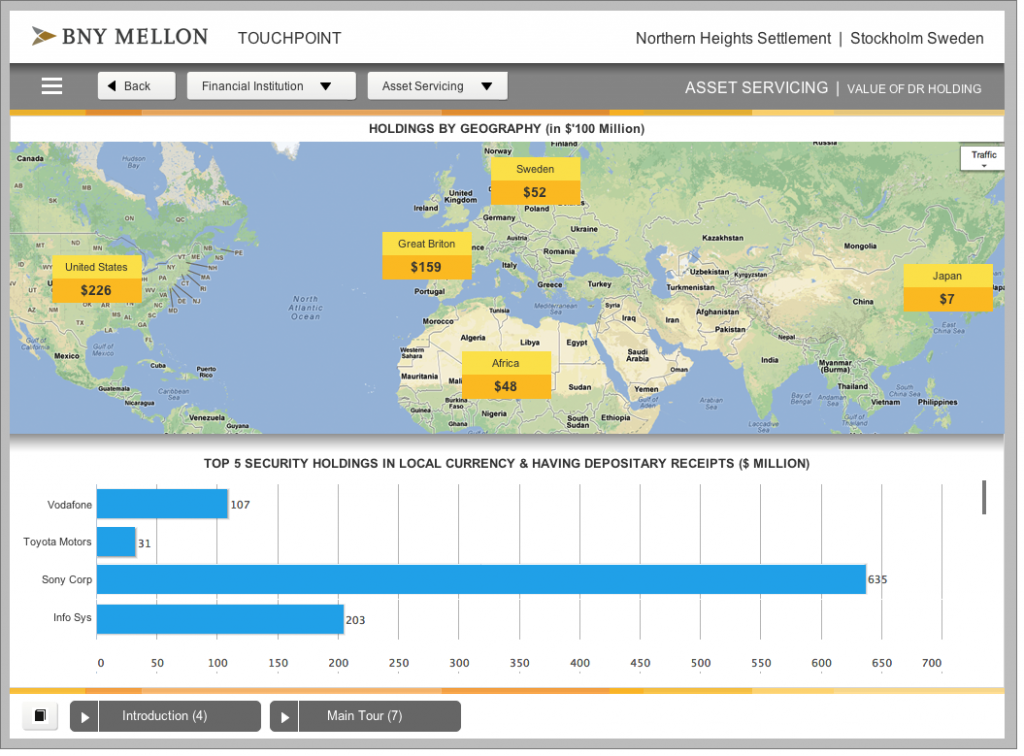Click the Vodafone axis label
Image resolution: width=1024 pixels, height=756 pixels.
(x=69, y=505)
